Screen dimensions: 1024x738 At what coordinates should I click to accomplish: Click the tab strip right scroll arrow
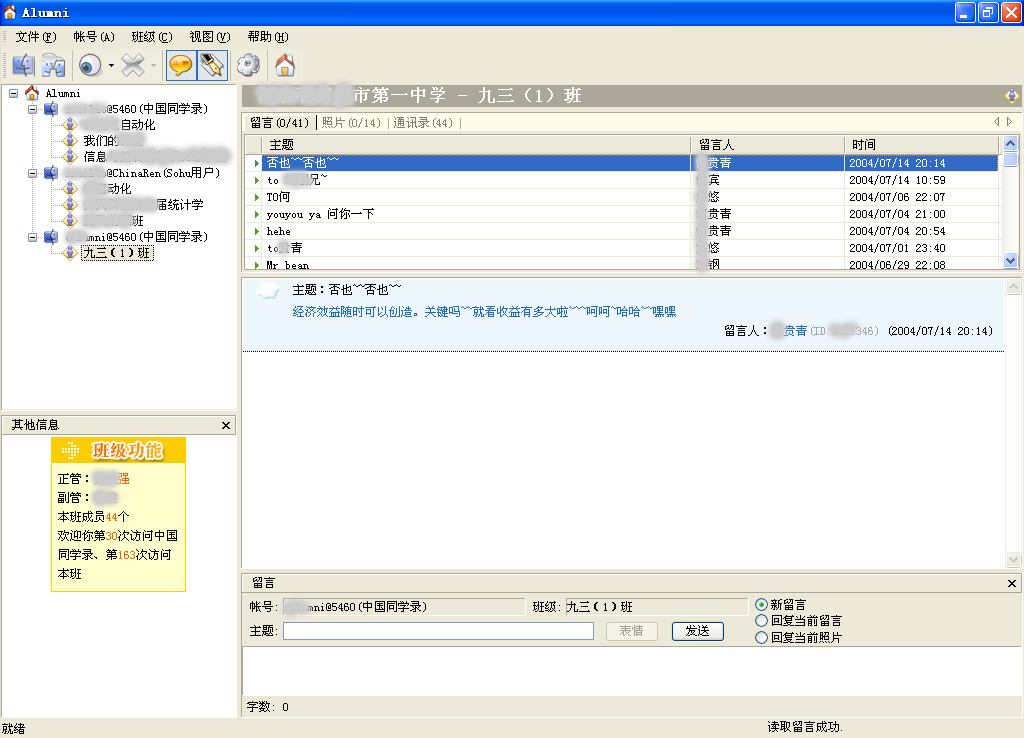pyautogui.click(x=1010, y=122)
